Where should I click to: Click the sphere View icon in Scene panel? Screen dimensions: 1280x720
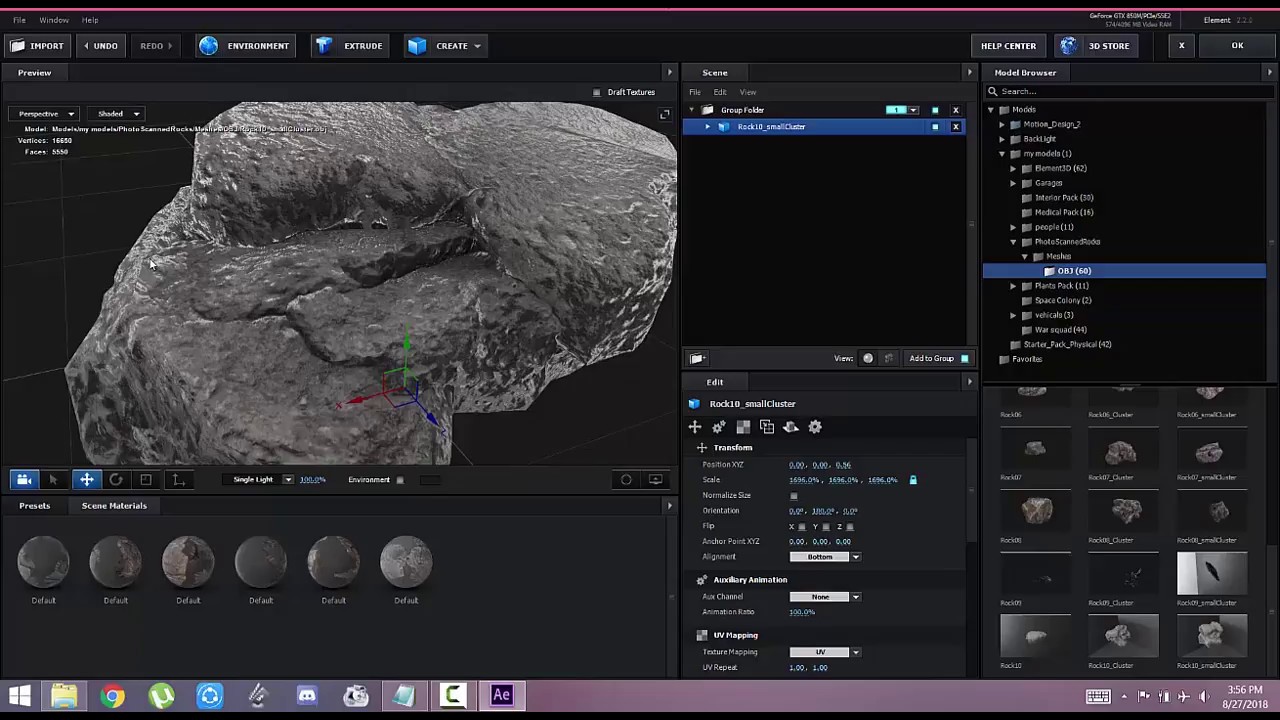tap(868, 358)
